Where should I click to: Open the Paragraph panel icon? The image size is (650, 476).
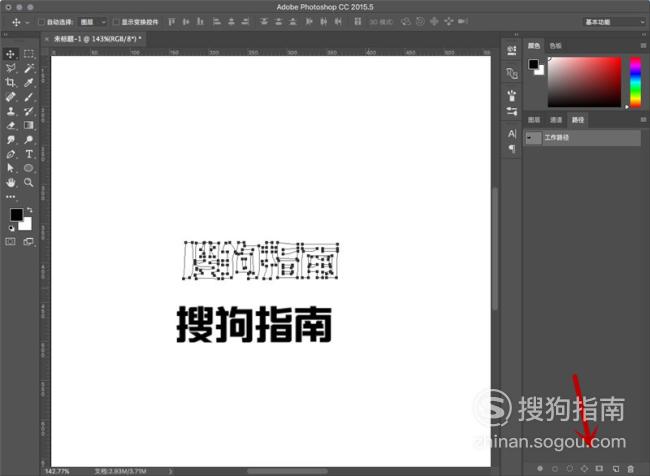point(512,148)
